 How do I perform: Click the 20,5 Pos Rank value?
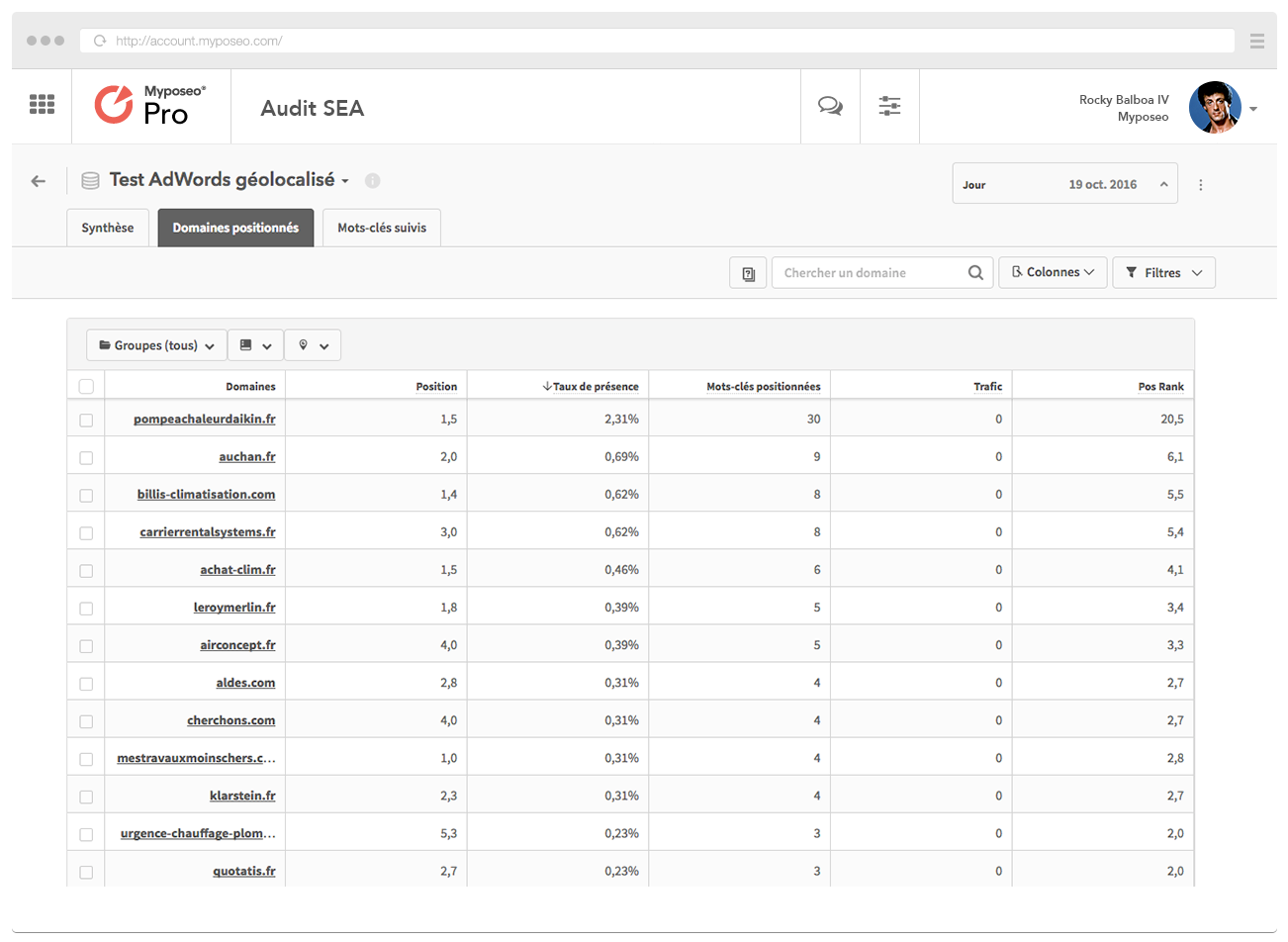point(1172,420)
